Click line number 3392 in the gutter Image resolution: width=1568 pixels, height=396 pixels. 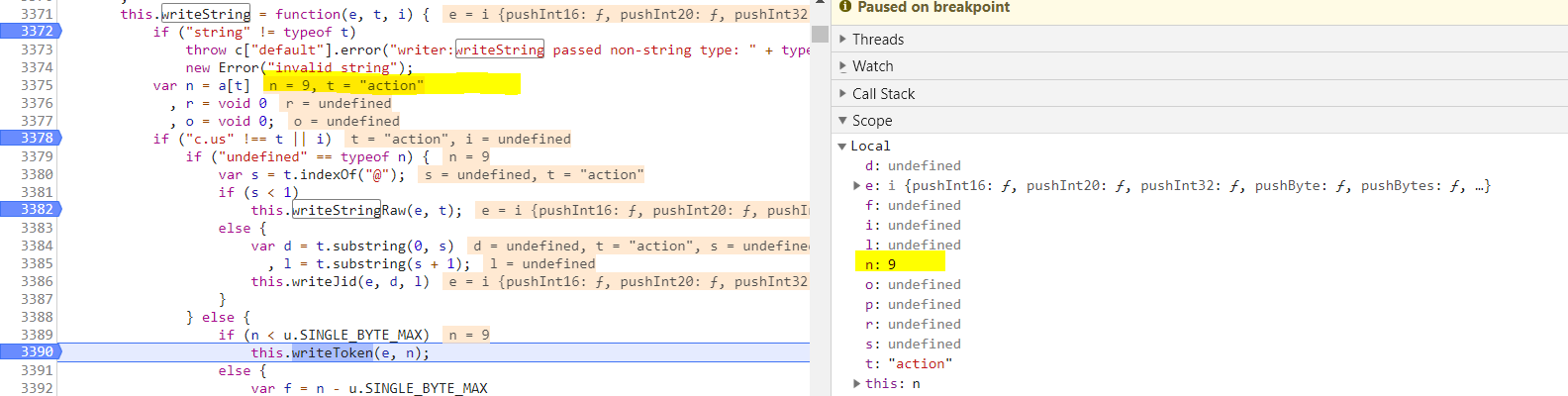(x=37, y=388)
